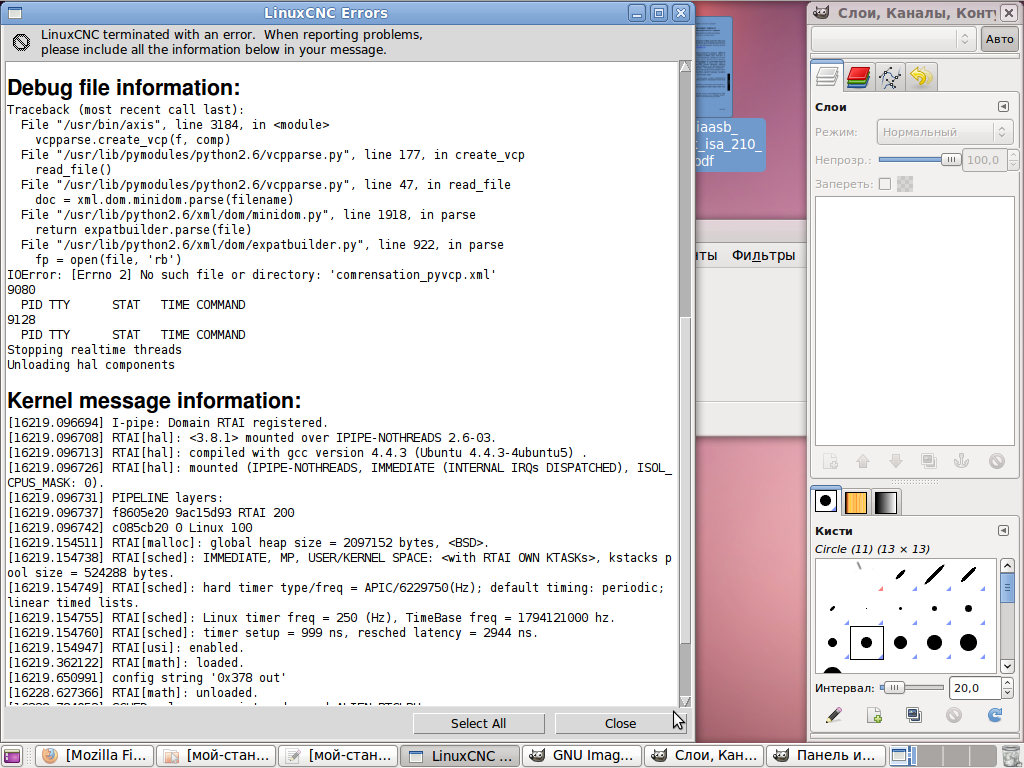Click the Close button in LinuxCNC Errors dialog
This screenshot has height=768, width=1024.
pyautogui.click(x=620, y=724)
